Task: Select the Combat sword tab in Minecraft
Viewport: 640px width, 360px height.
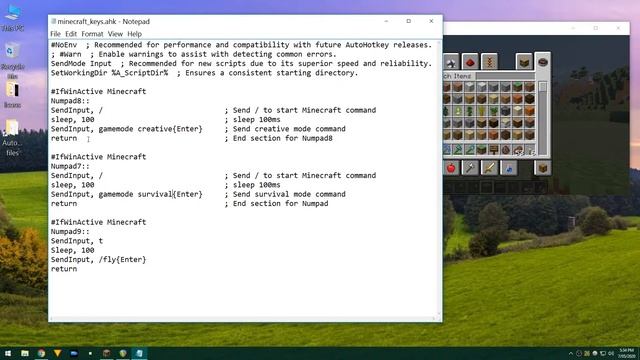Action: point(489,168)
